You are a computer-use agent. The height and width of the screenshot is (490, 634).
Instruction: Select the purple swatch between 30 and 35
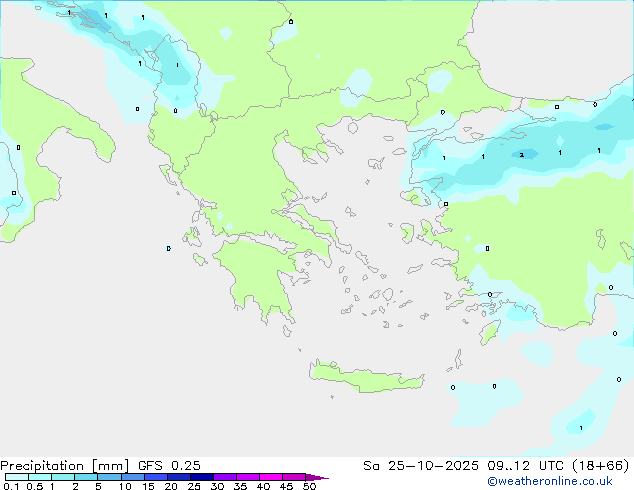click(x=225, y=477)
